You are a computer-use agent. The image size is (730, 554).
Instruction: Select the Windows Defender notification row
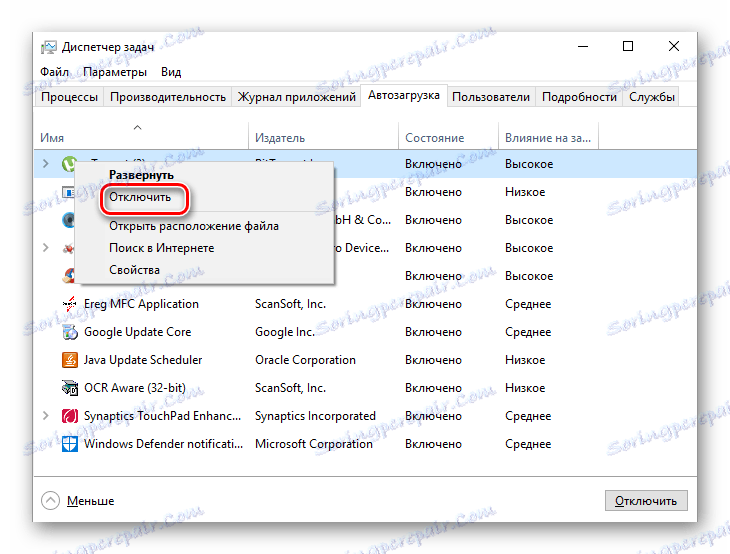(365, 444)
